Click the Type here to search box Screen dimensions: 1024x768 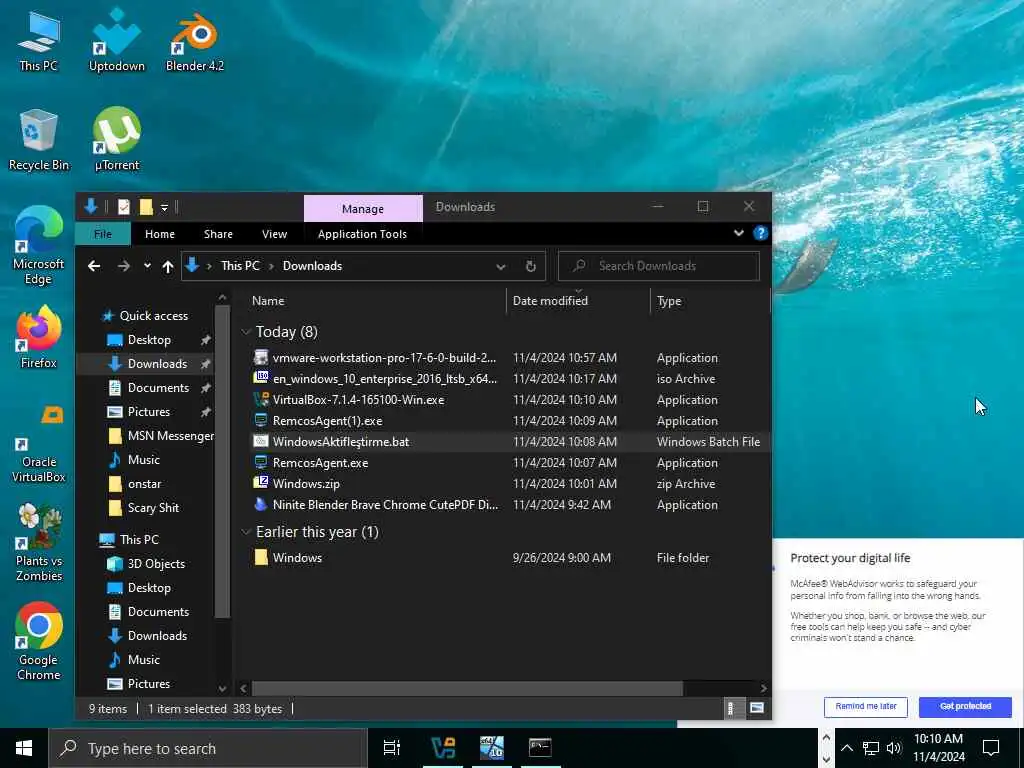[x=209, y=748]
